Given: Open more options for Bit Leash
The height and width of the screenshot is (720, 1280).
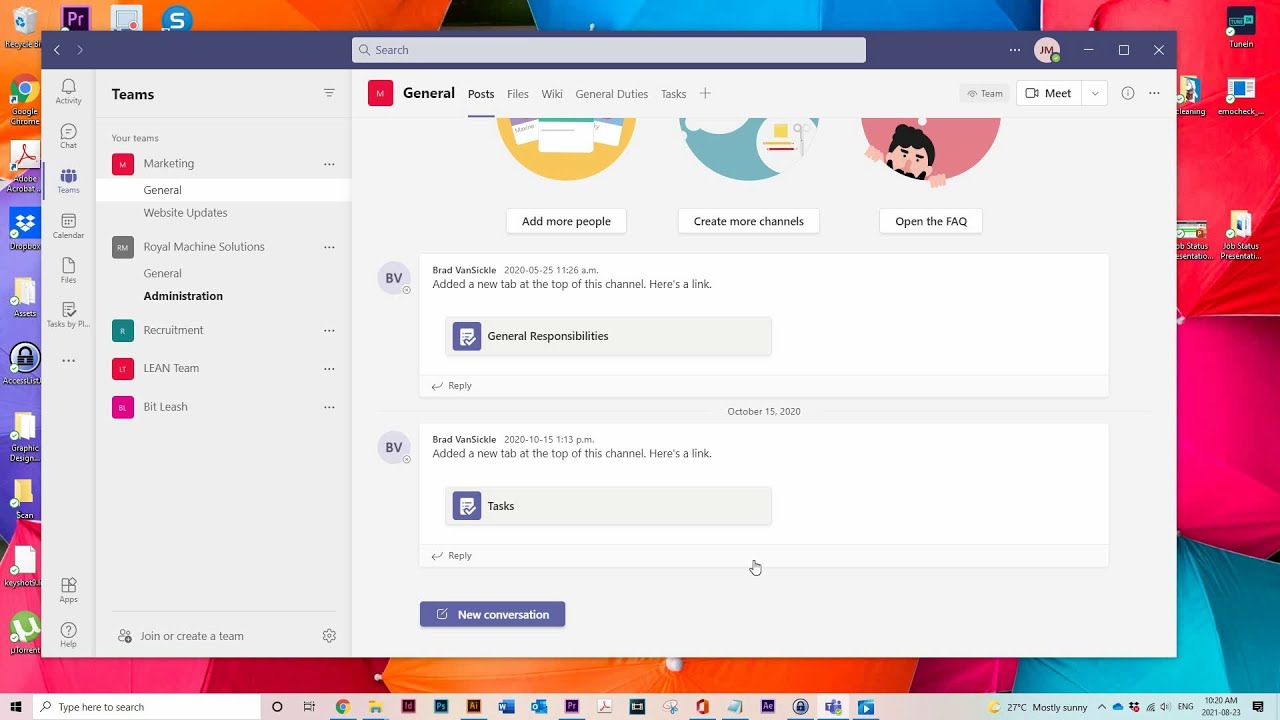Looking at the screenshot, I should coord(329,407).
